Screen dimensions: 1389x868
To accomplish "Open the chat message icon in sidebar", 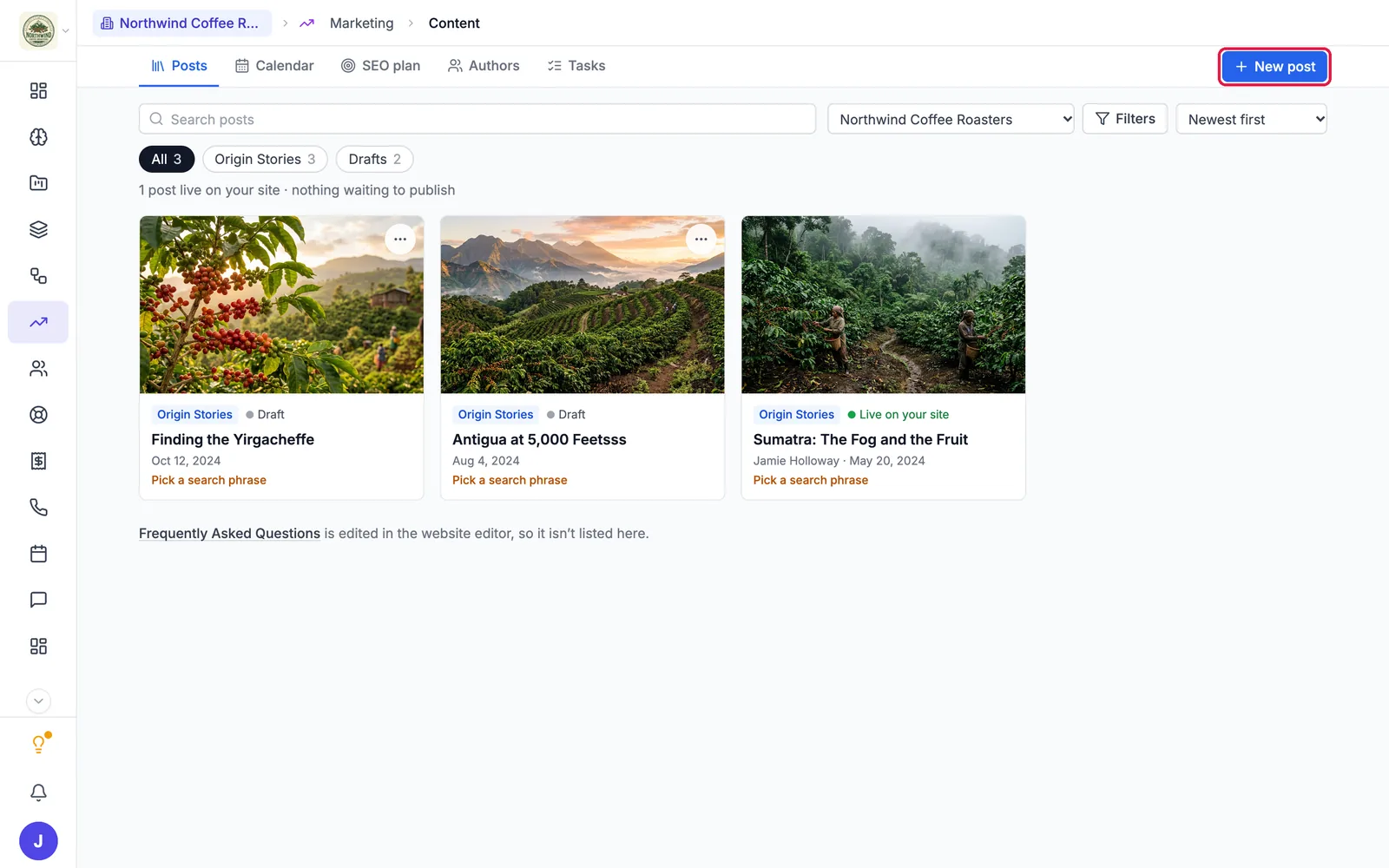I will point(38,600).
